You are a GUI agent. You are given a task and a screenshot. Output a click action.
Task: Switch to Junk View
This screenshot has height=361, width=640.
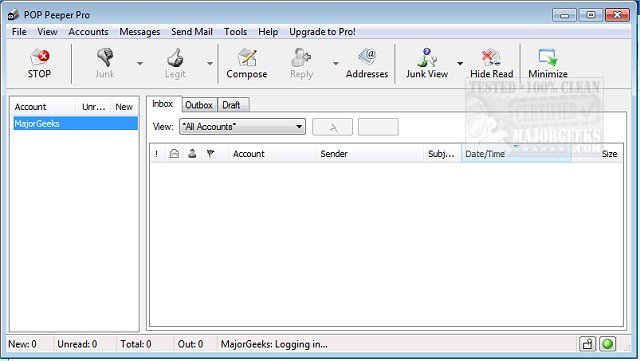click(427, 63)
